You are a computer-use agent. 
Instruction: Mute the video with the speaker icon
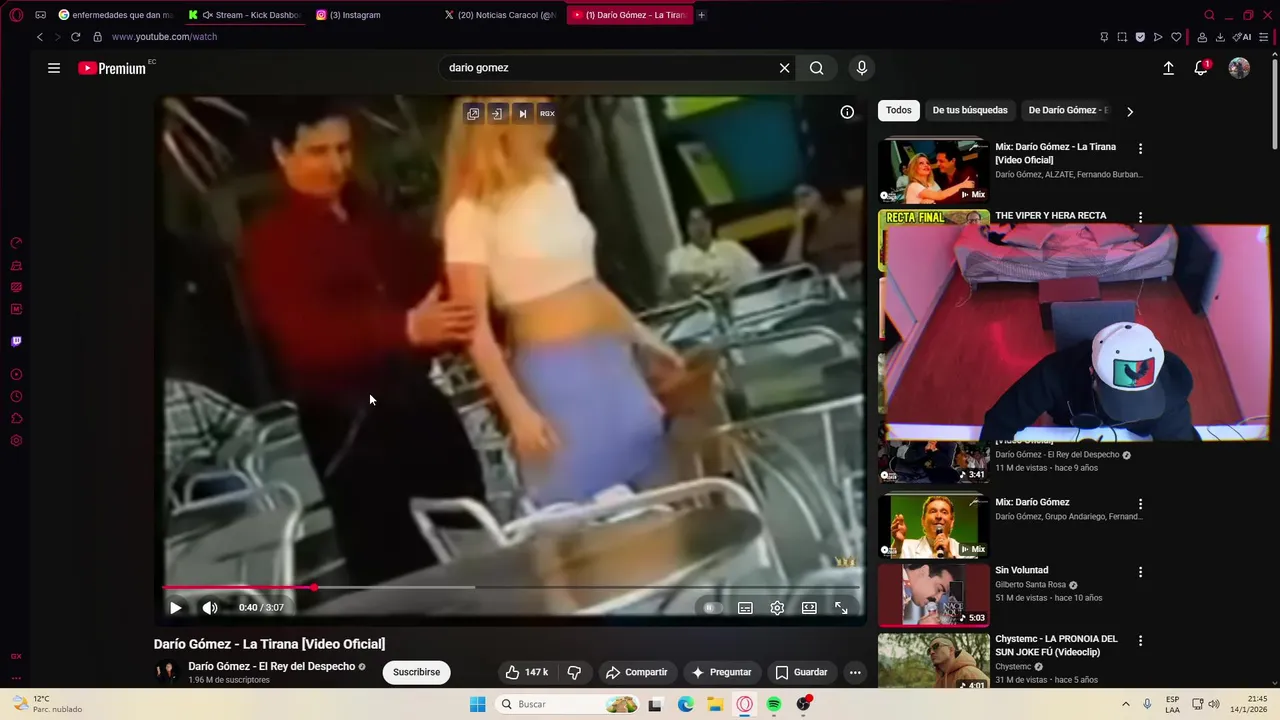pyautogui.click(x=209, y=607)
